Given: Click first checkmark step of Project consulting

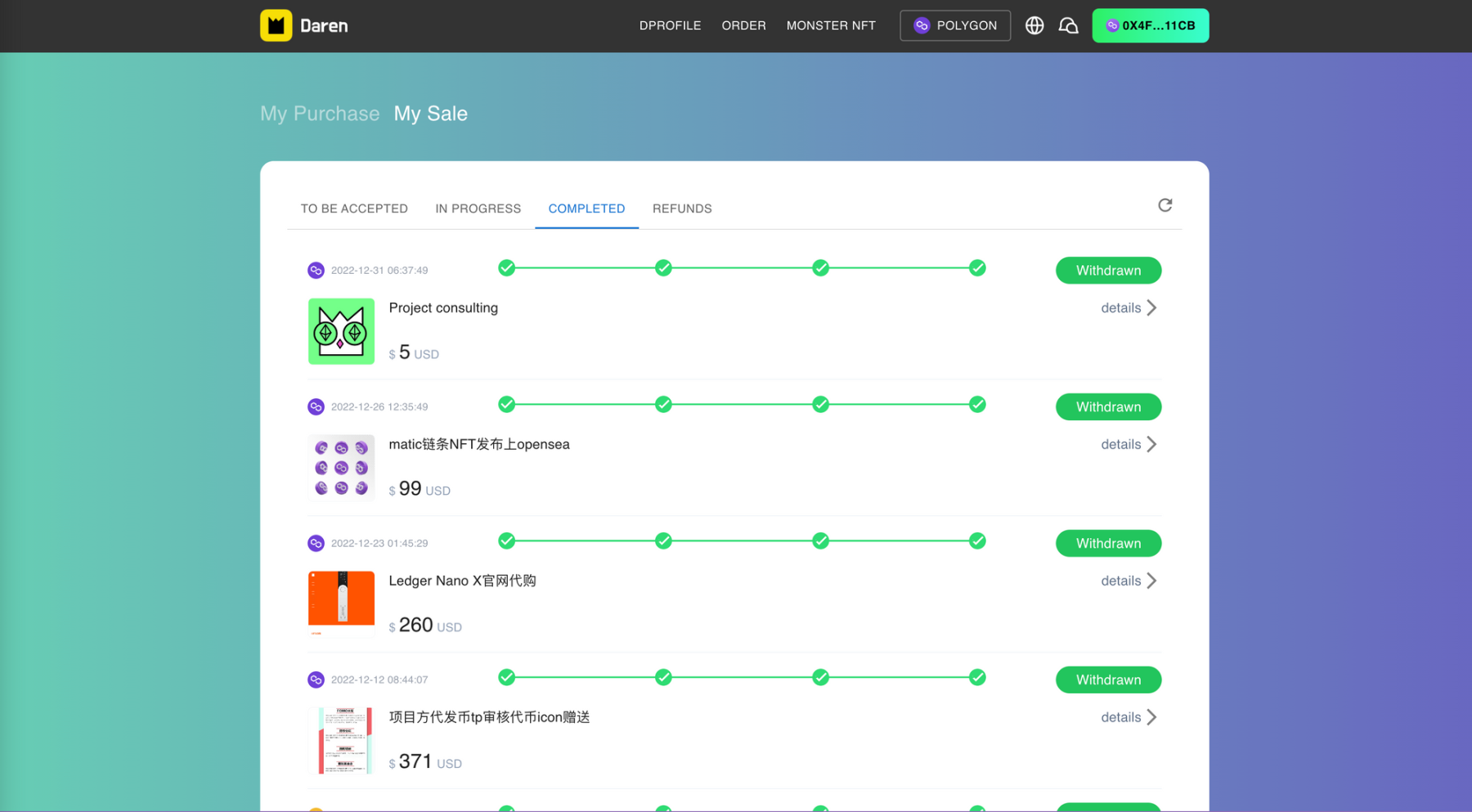Looking at the screenshot, I should pos(506,268).
